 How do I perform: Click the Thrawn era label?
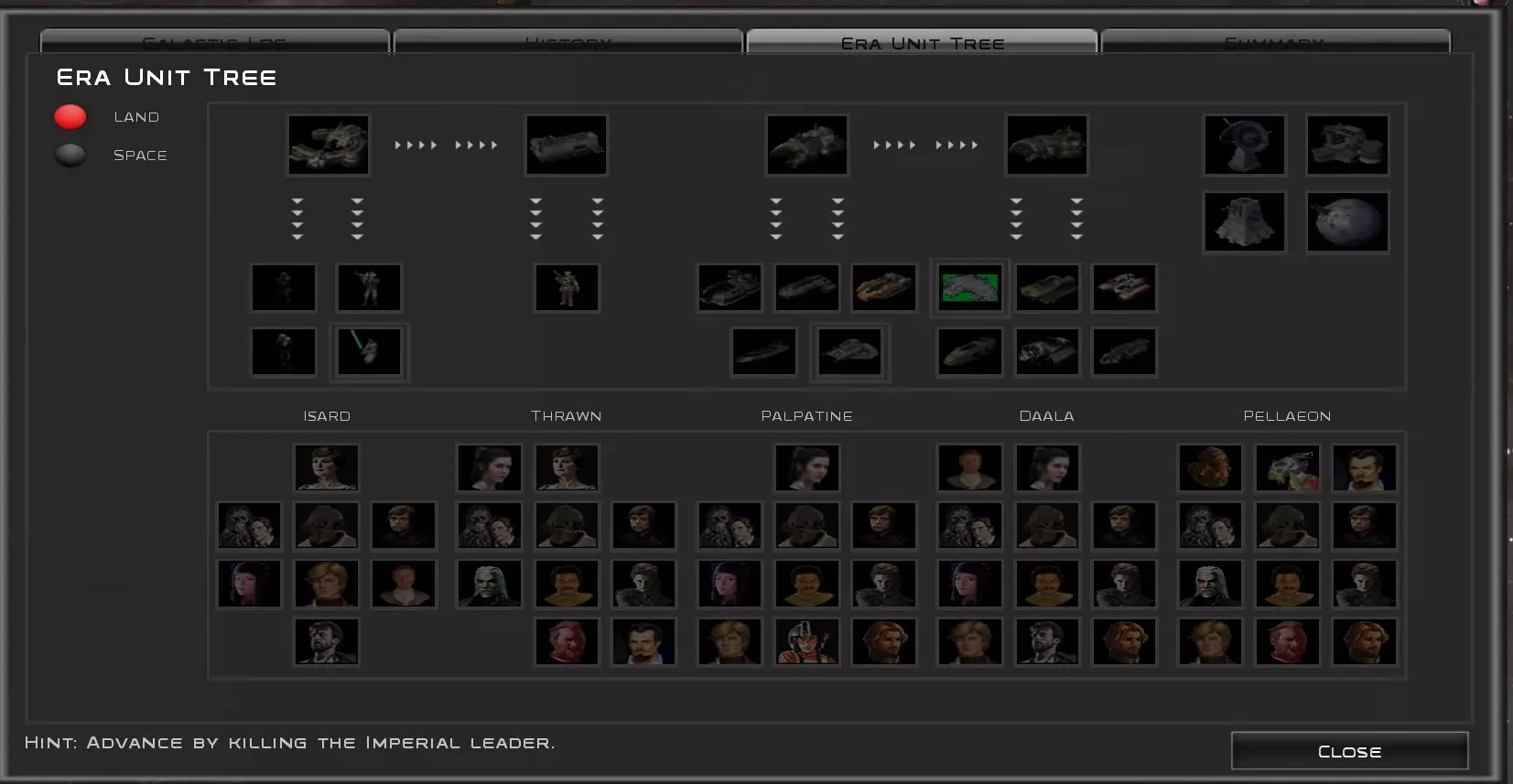(567, 416)
